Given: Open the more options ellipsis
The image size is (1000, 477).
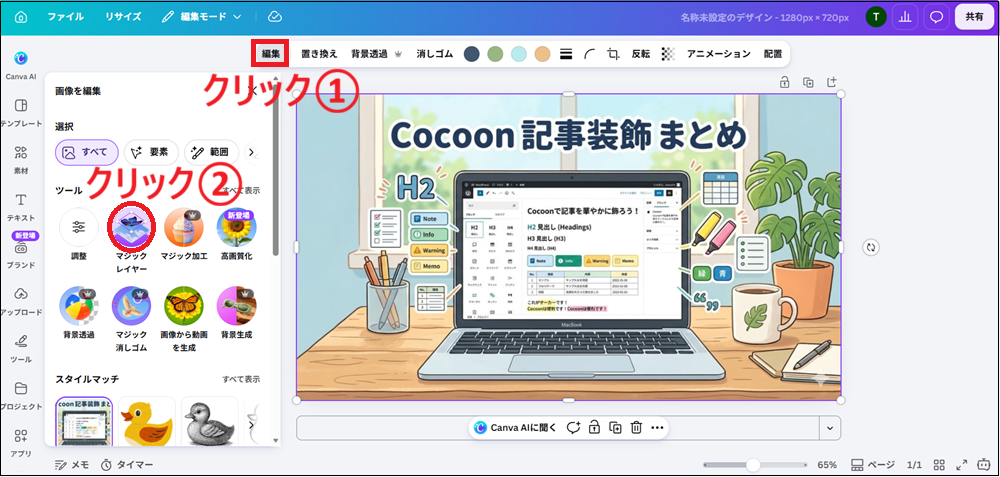Looking at the screenshot, I should click(x=658, y=428).
